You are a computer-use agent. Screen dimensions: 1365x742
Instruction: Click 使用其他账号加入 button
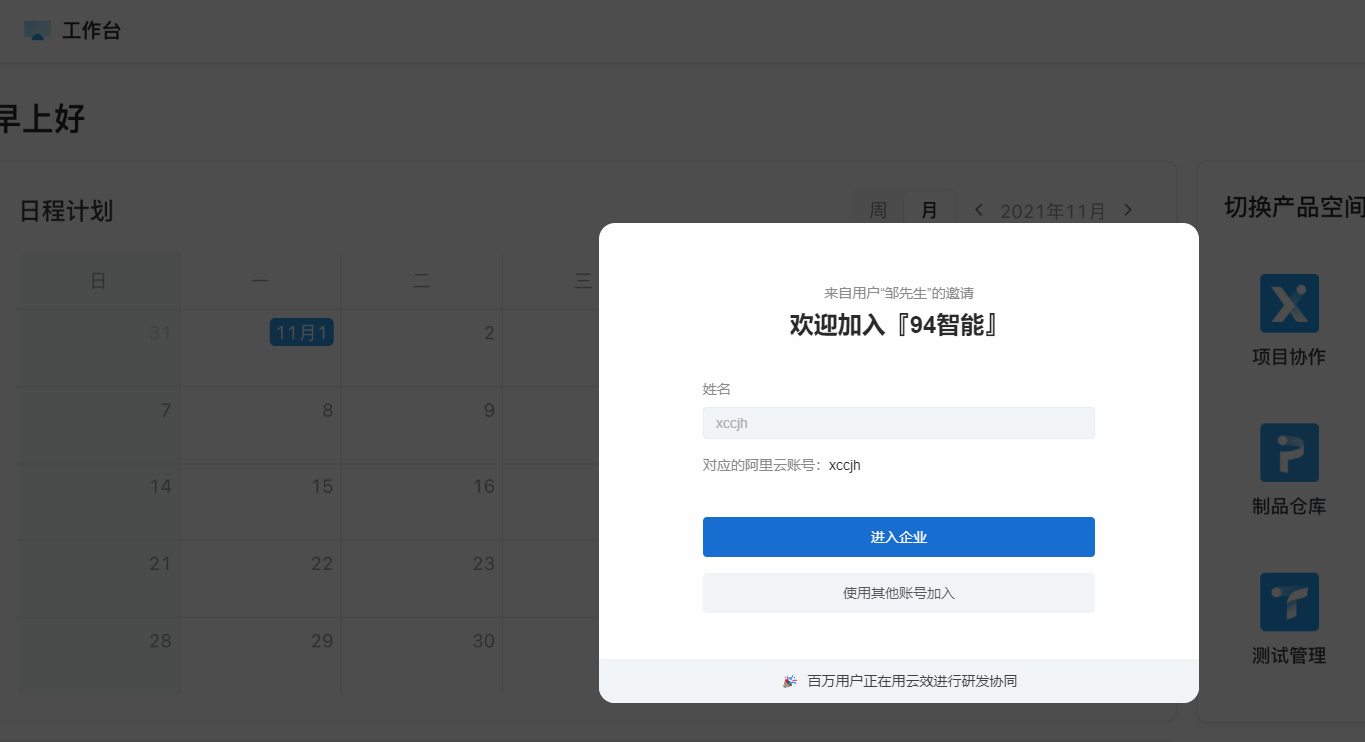(x=899, y=593)
